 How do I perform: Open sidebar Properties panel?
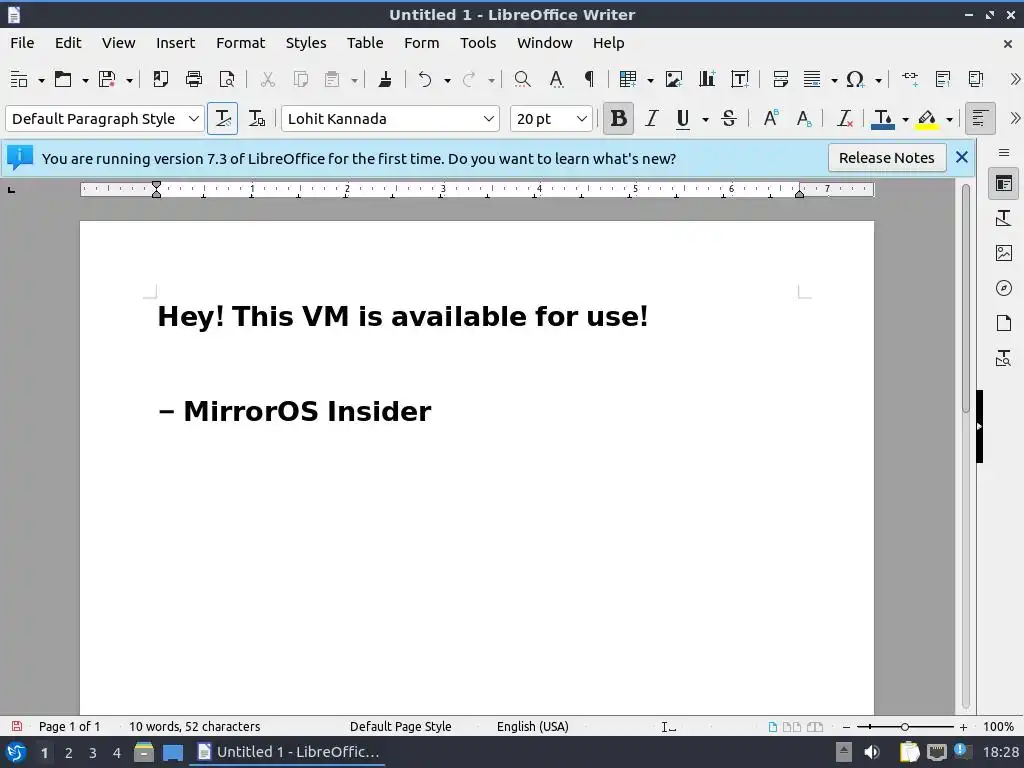click(x=1004, y=184)
